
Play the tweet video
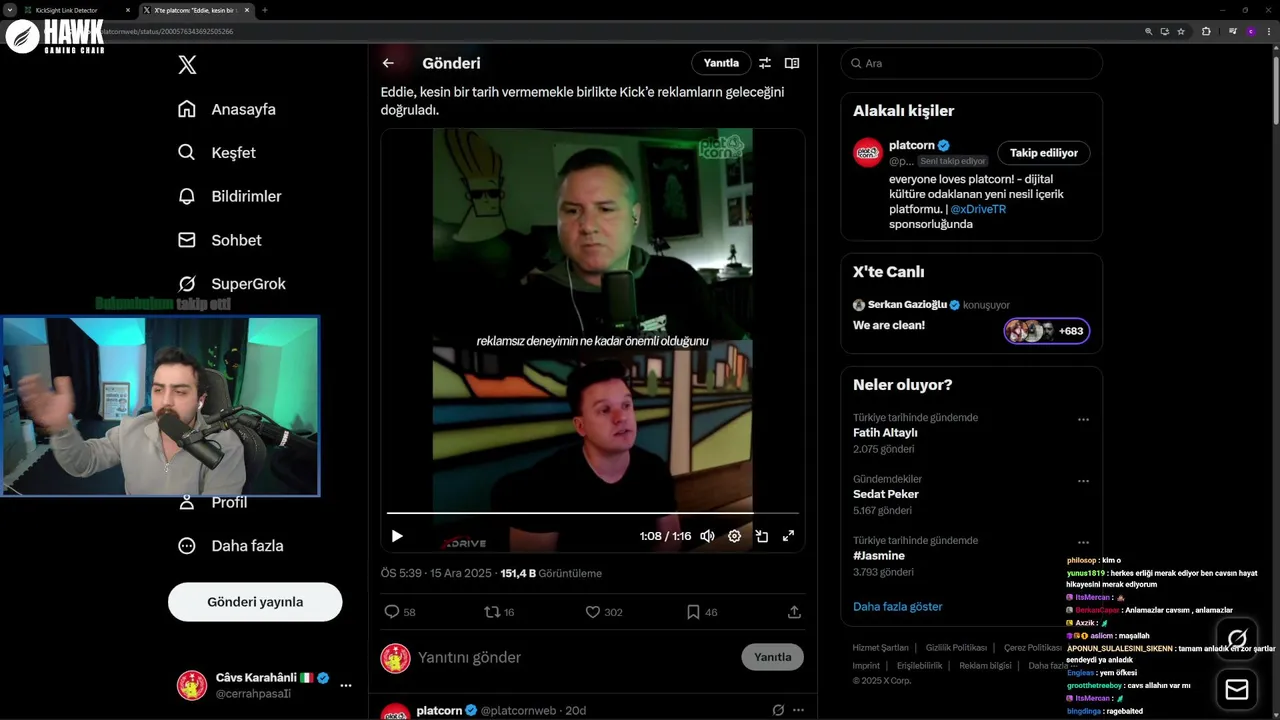pos(397,536)
